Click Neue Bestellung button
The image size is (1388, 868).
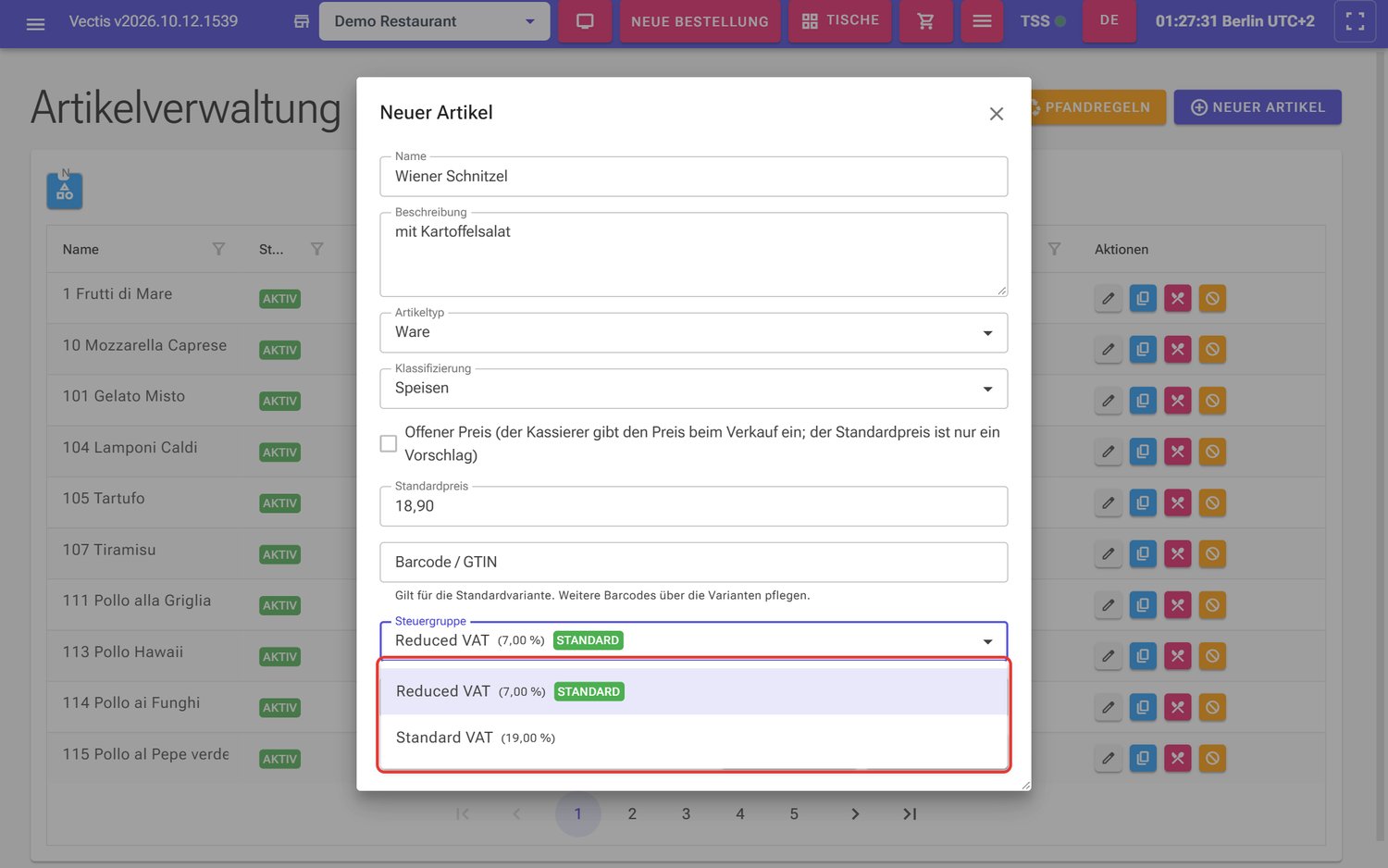pos(700,21)
